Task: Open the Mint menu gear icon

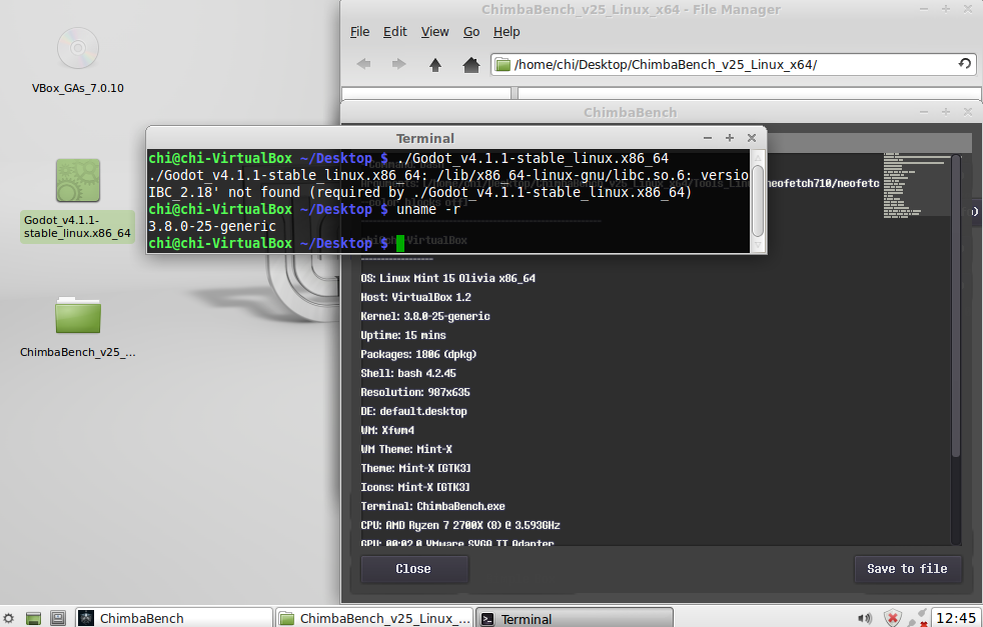Action: (9, 618)
